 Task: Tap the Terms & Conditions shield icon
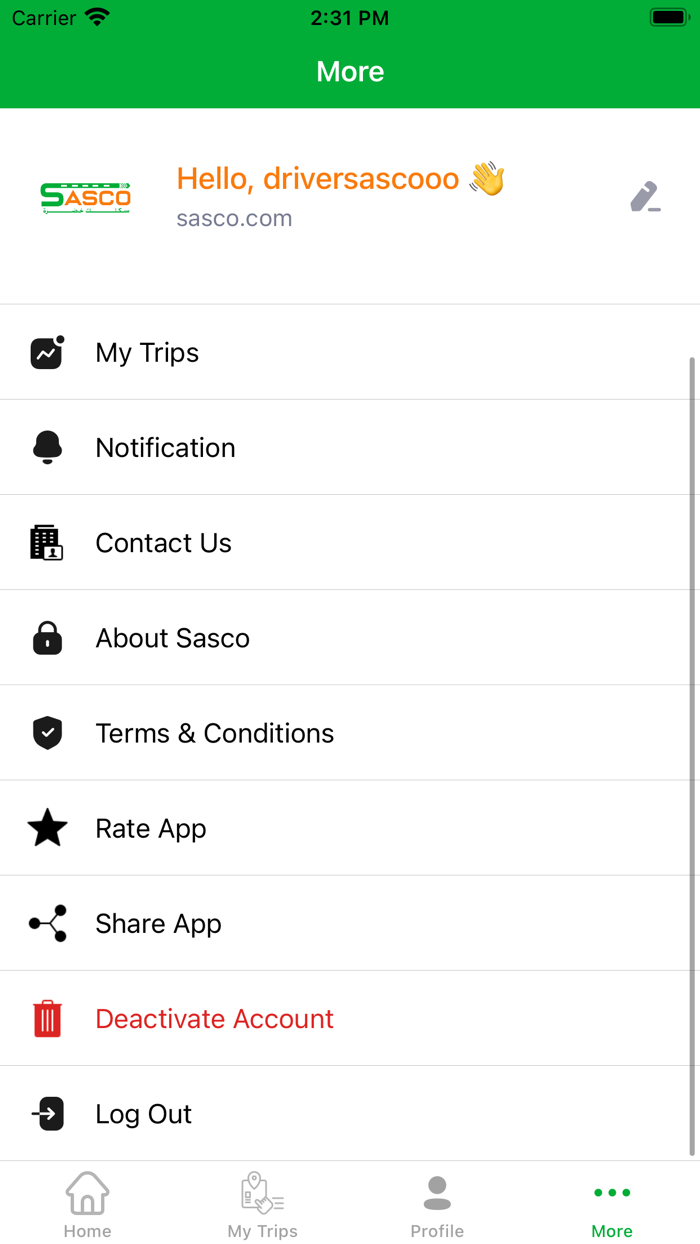pos(47,732)
